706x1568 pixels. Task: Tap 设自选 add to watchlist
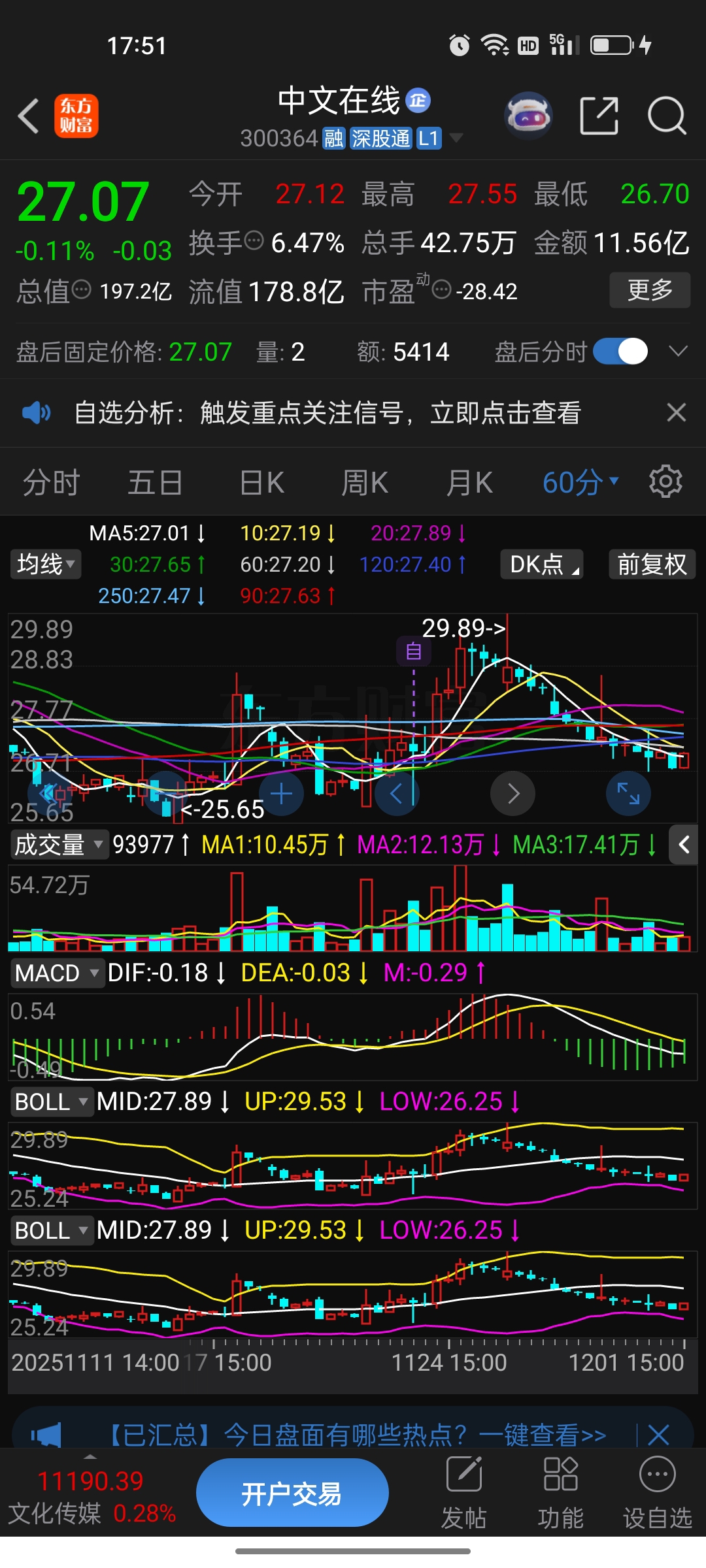pos(657,1492)
